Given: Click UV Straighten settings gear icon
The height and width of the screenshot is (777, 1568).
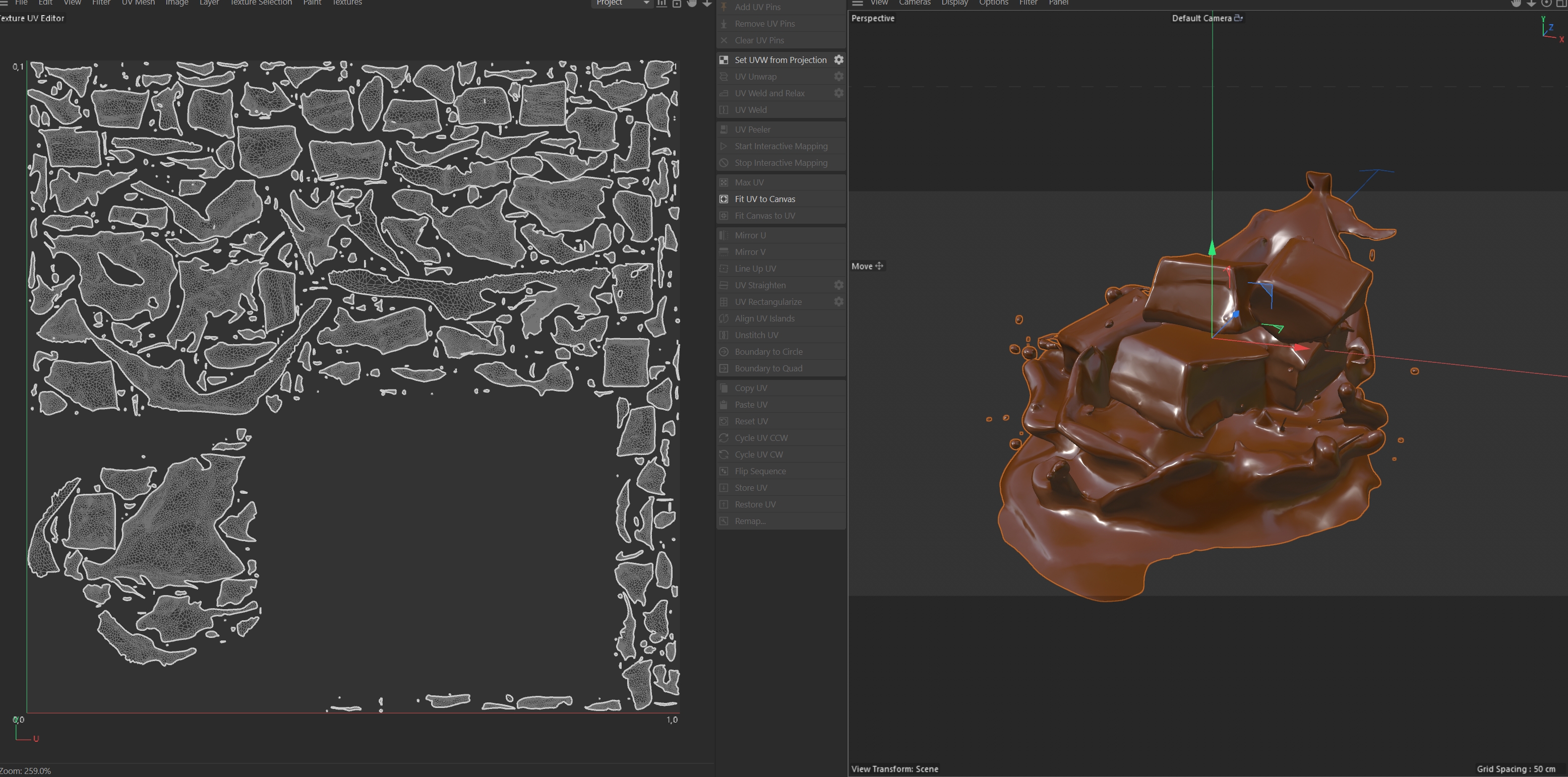Looking at the screenshot, I should pyautogui.click(x=838, y=285).
